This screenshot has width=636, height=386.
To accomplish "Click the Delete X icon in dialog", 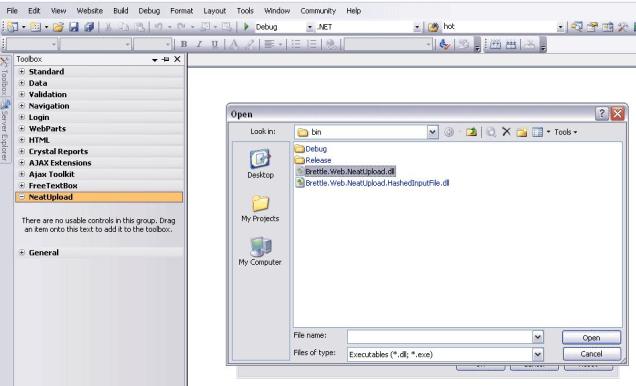I will [x=506, y=131].
